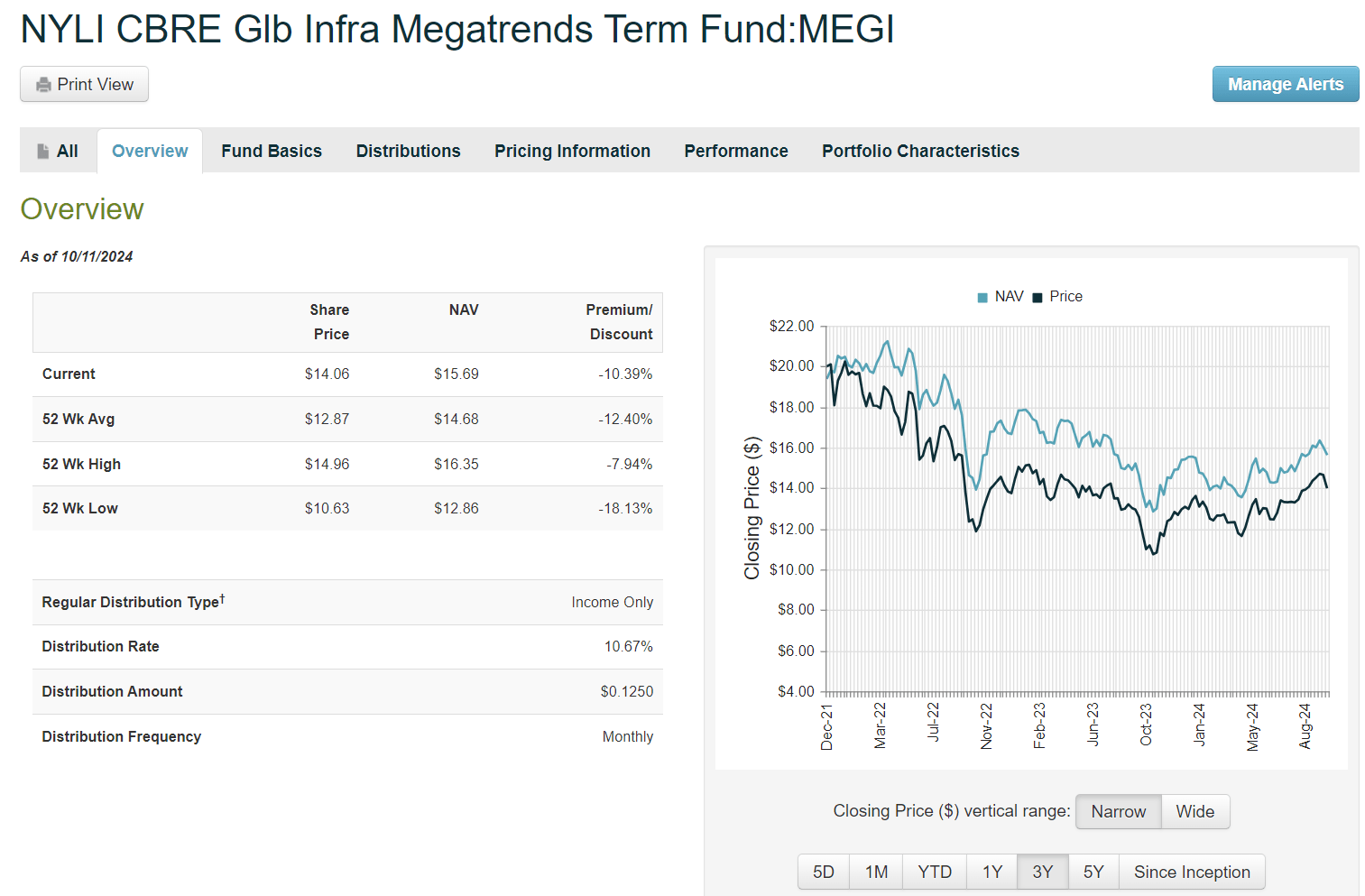Screen dimensions: 1365x896
Task: Click the Print View button
Action: (84, 84)
